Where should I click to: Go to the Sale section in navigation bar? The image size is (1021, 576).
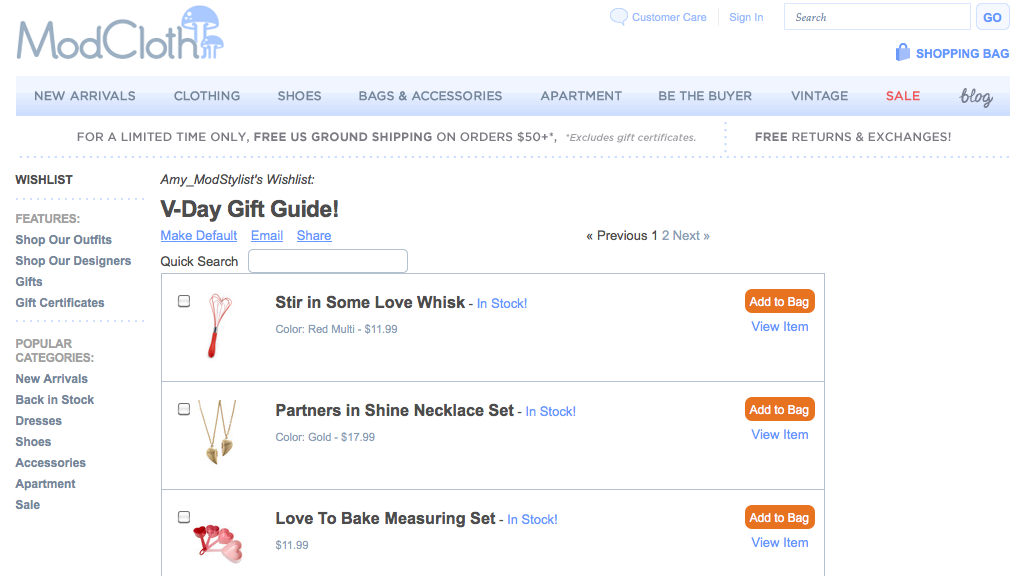coord(902,96)
